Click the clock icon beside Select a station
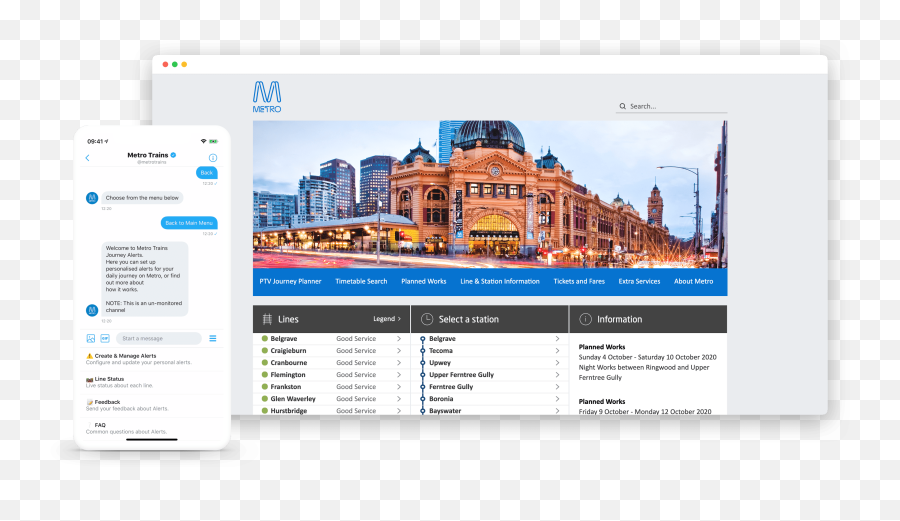Image resolution: width=900 pixels, height=521 pixels. (x=426, y=319)
